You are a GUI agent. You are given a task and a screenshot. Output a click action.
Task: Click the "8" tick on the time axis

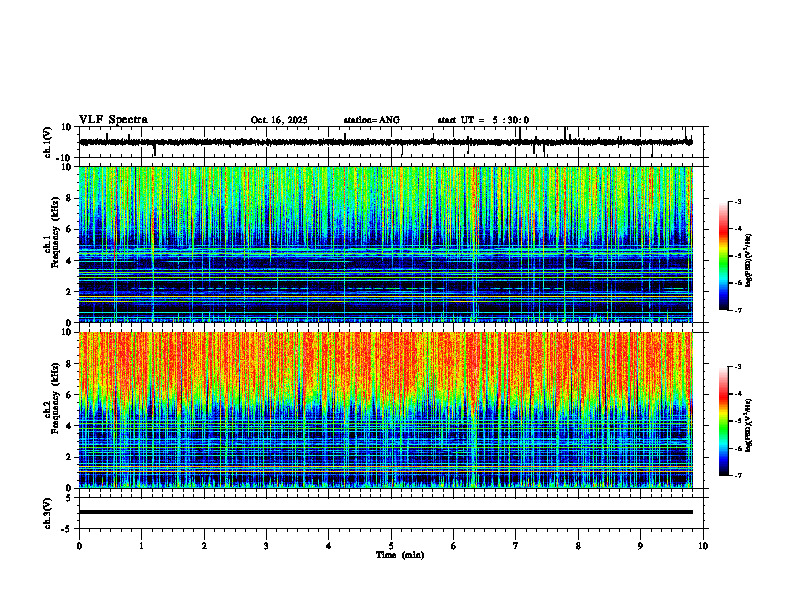(578, 546)
